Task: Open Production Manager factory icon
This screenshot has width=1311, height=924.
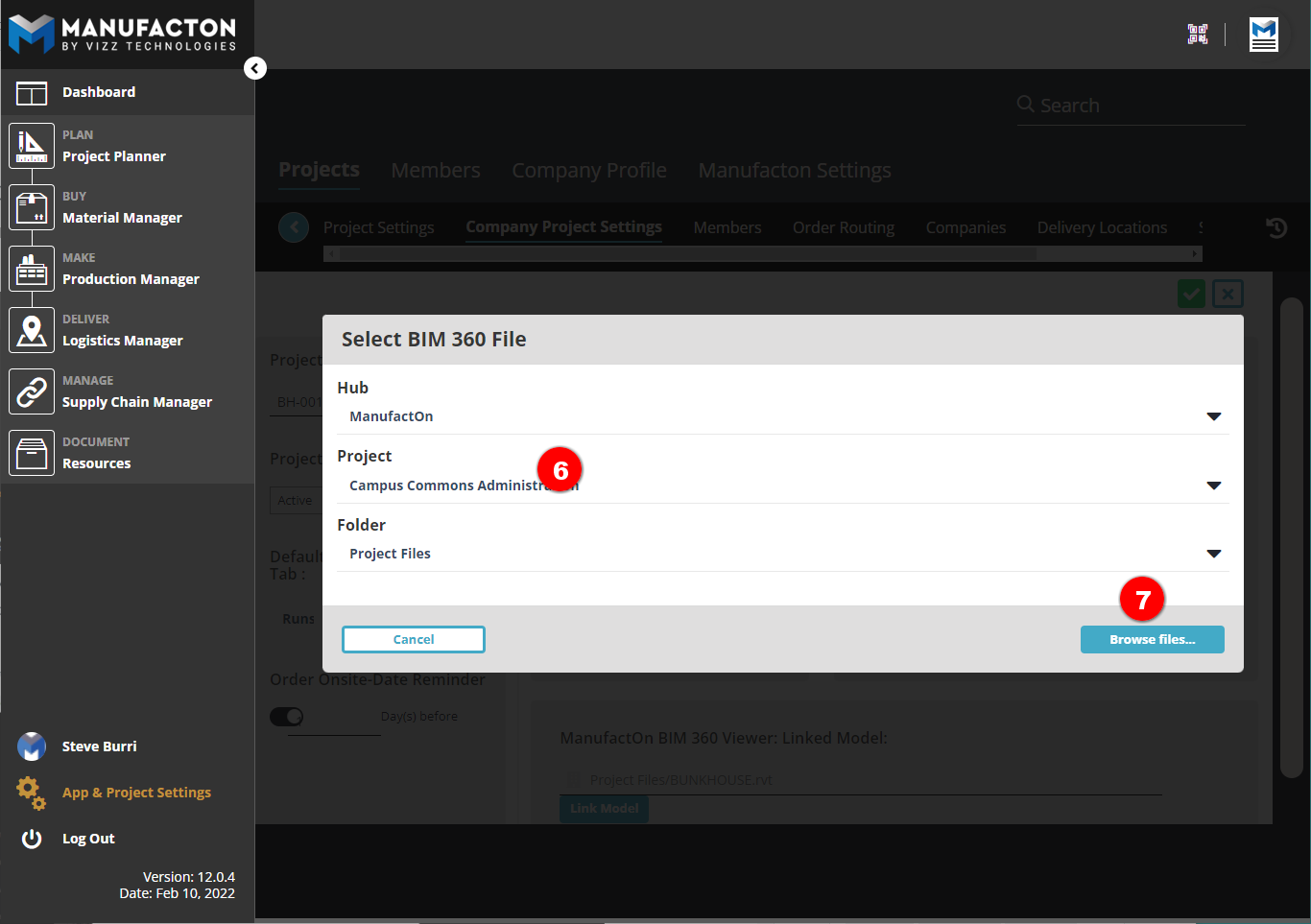Action: pyautogui.click(x=32, y=269)
